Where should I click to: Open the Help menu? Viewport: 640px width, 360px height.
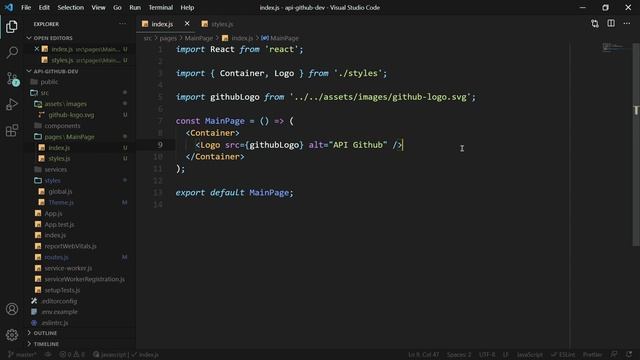pyautogui.click(x=187, y=7)
